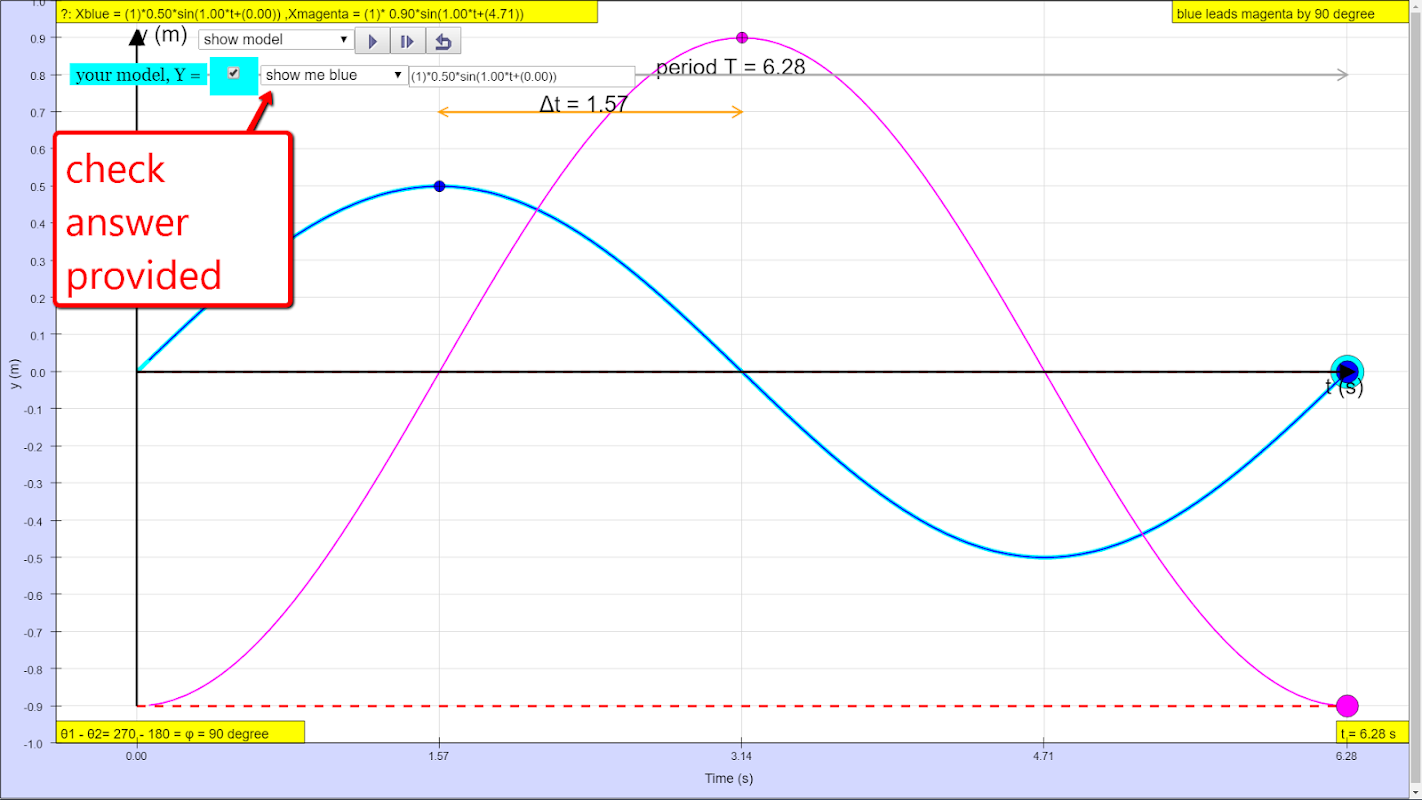Screen dimensions: 1422x800
Task: Click the Time (s) axis title
Action: point(728,778)
